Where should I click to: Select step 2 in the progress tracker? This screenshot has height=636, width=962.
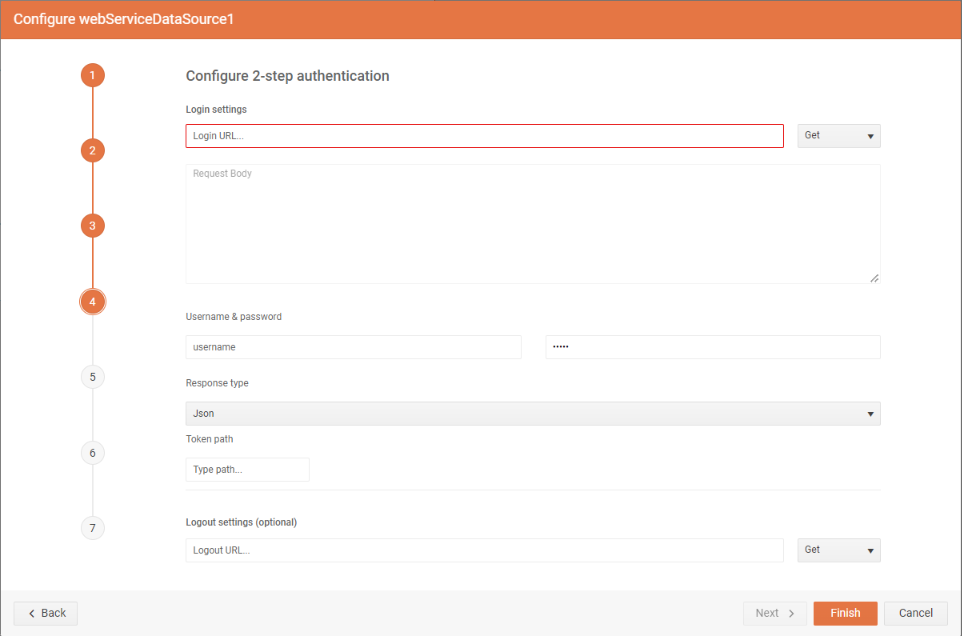click(x=92, y=150)
